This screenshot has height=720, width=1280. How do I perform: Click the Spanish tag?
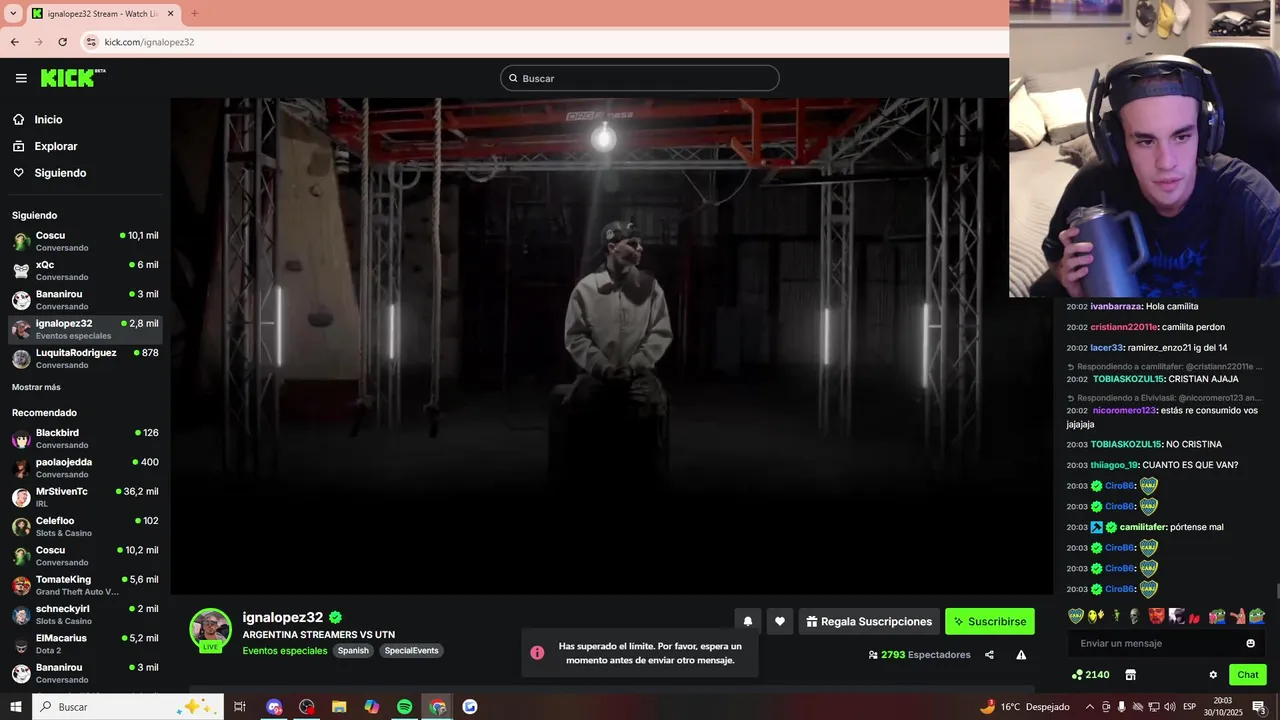(x=353, y=650)
